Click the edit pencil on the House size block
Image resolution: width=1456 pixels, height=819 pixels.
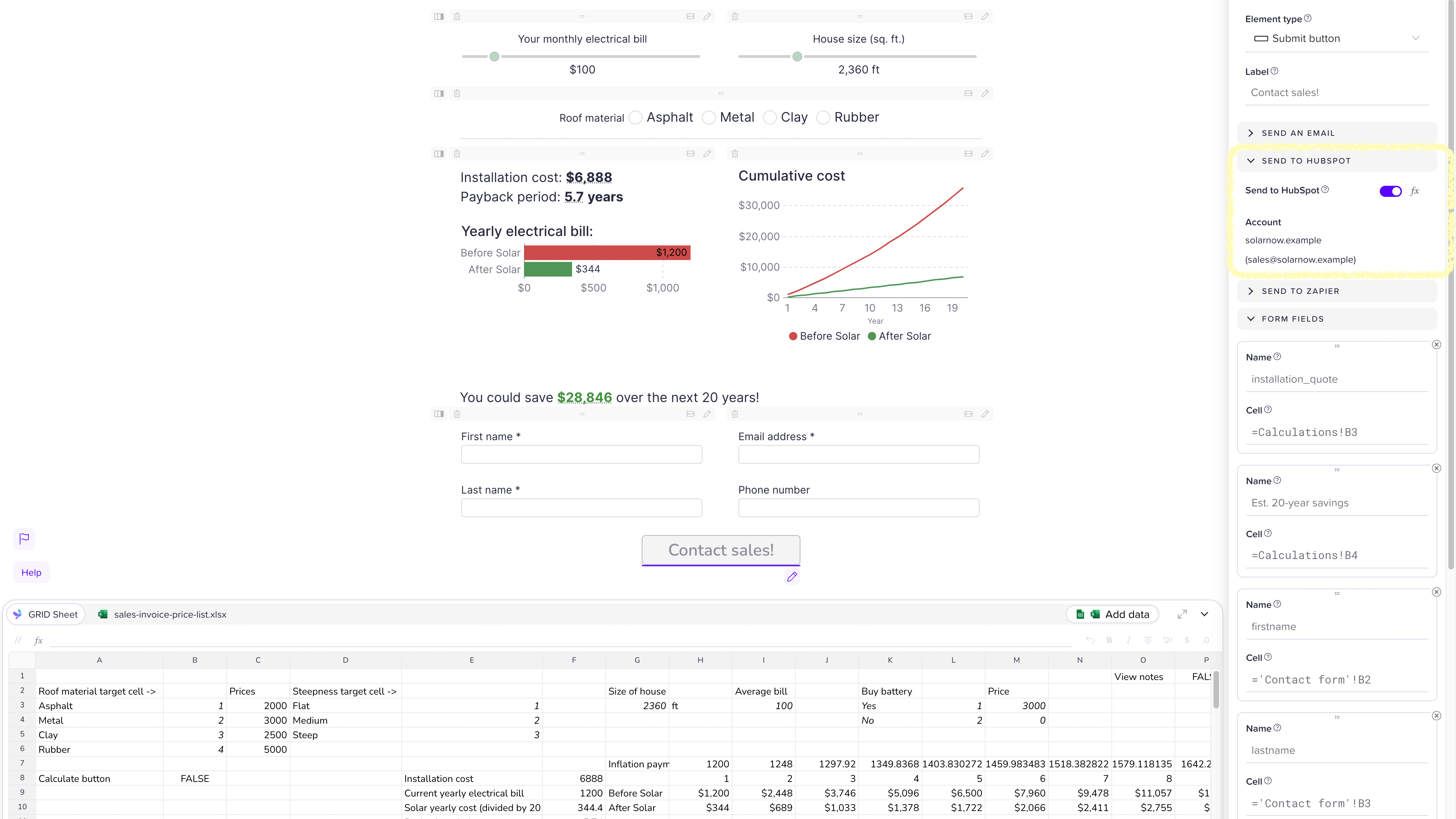pyautogui.click(x=985, y=16)
